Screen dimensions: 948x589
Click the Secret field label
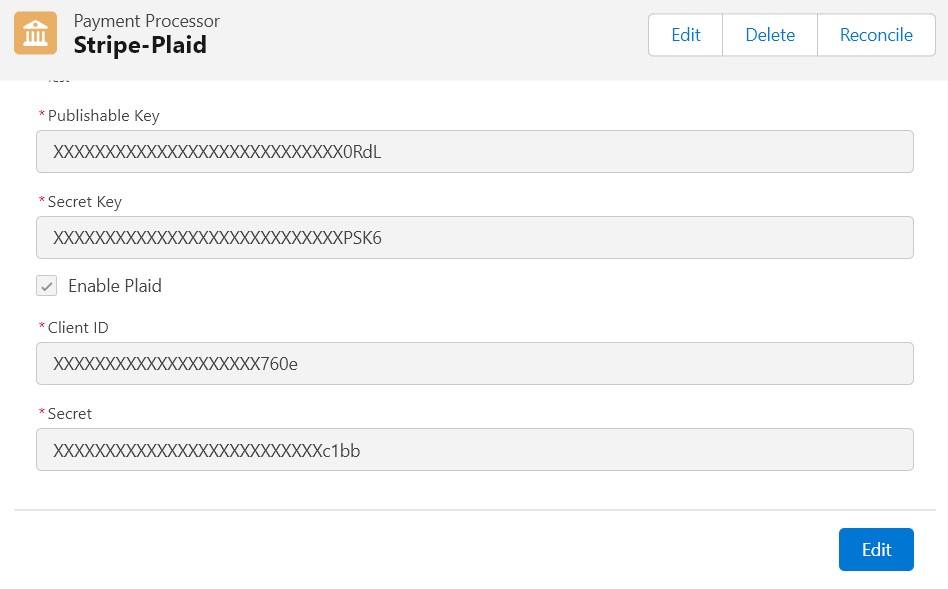[70, 414]
